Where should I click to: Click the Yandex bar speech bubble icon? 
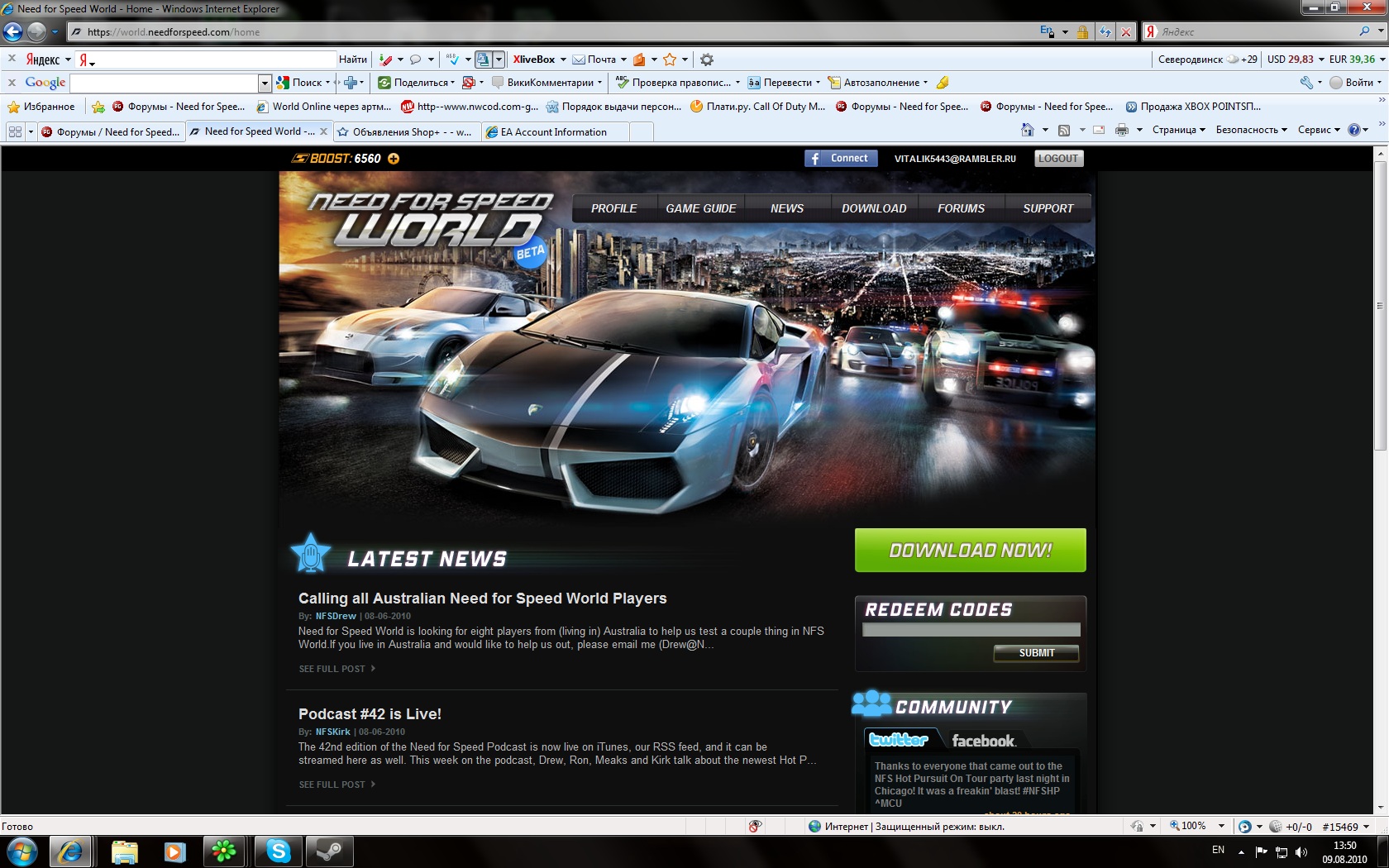click(x=416, y=60)
